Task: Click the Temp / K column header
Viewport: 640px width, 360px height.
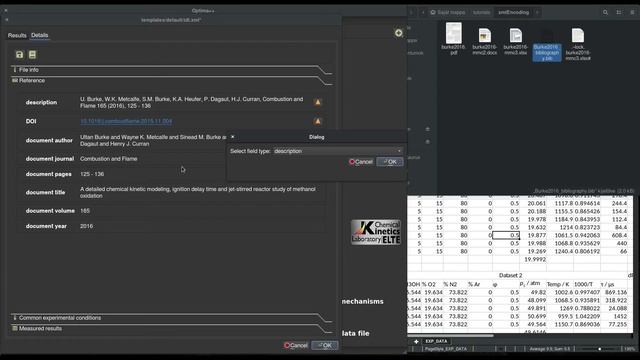Action: [x=558, y=284]
